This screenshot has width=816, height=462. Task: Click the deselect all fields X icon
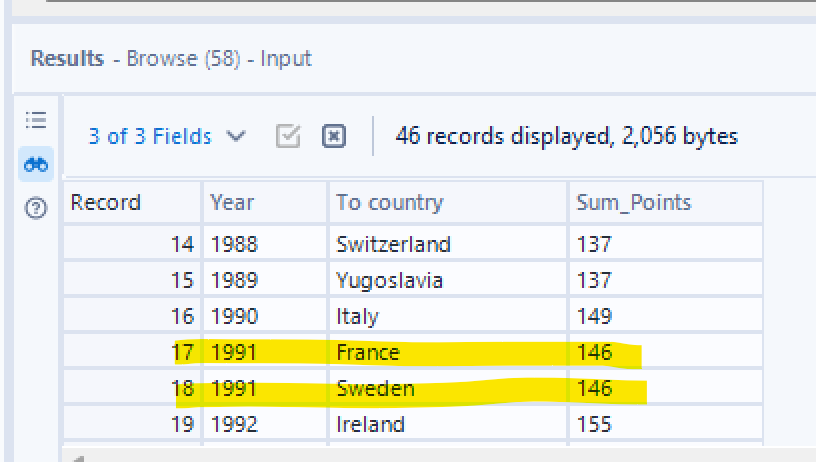[334, 136]
